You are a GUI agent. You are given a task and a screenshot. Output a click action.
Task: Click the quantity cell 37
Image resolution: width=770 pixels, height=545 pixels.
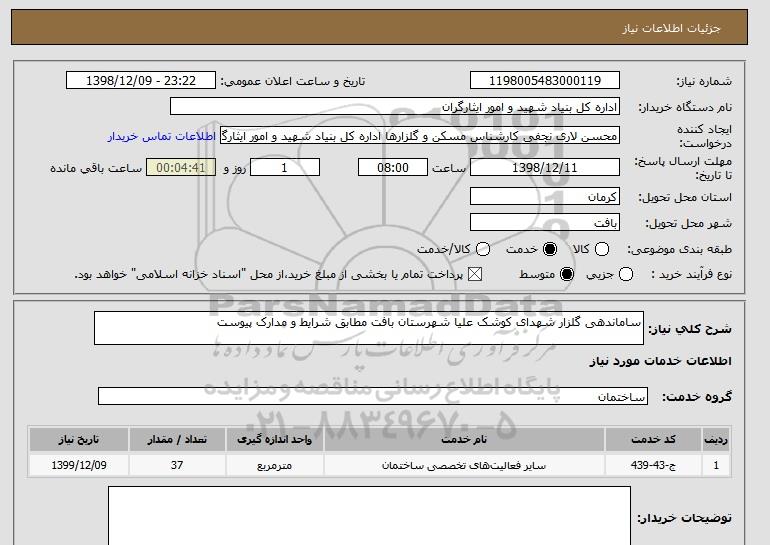(x=177, y=465)
